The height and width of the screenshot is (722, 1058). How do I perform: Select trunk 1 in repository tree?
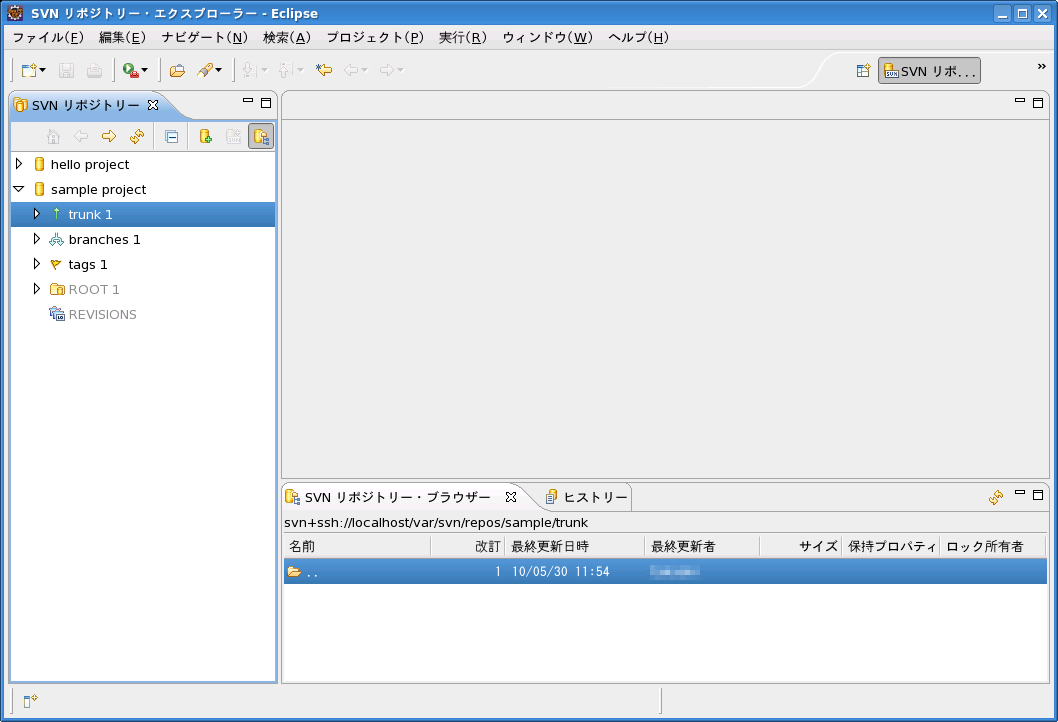pyautogui.click(x=90, y=215)
